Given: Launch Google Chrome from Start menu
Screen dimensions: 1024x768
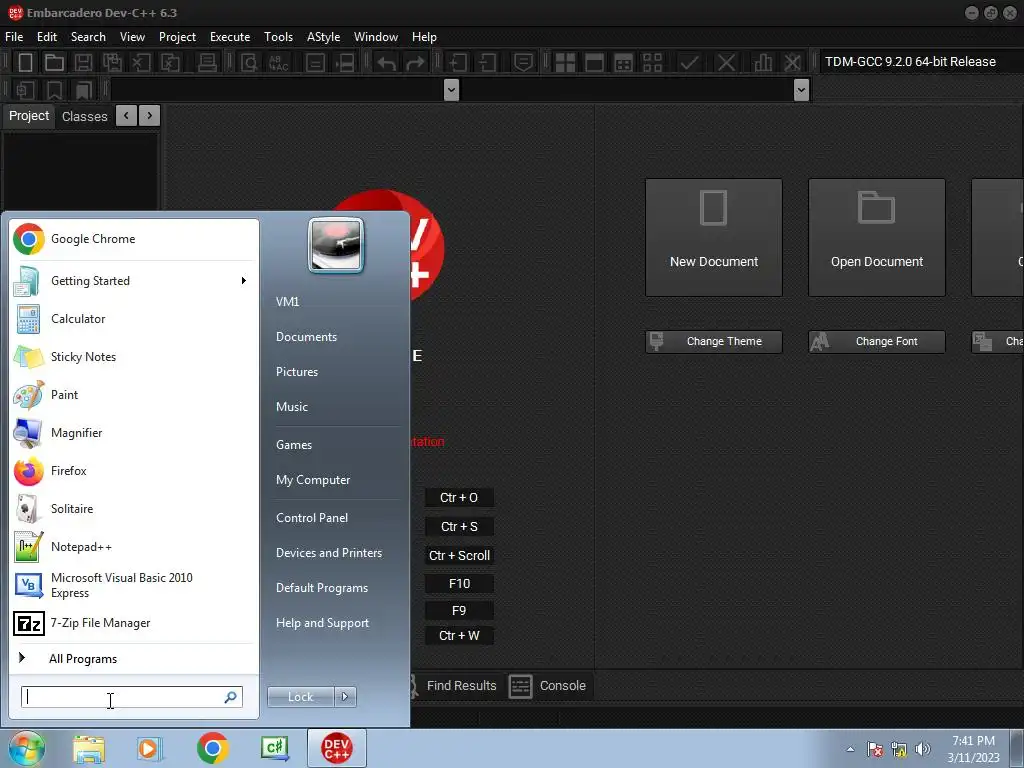Looking at the screenshot, I should coord(134,239).
